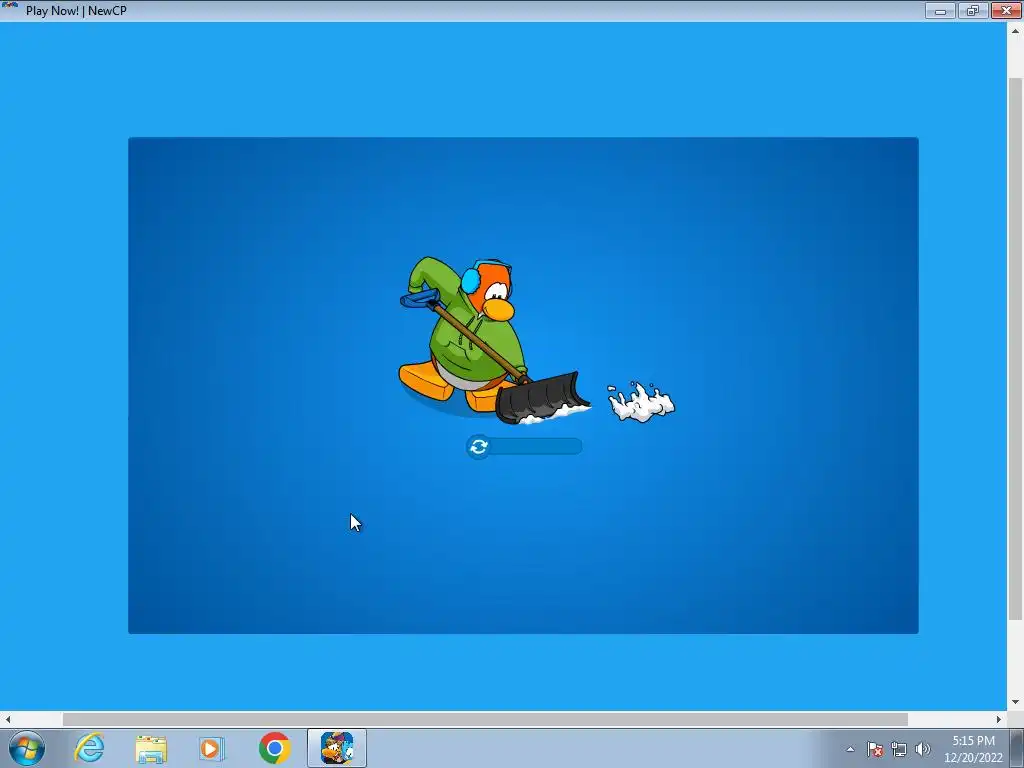
Task: Click the horizontal scrollbar thumb
Action: 485,719
